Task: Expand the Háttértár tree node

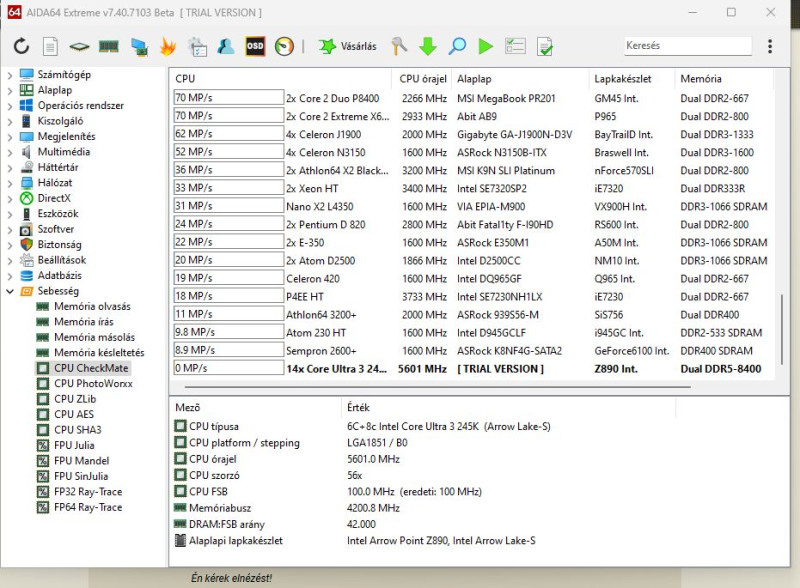Action: point(10,167)
